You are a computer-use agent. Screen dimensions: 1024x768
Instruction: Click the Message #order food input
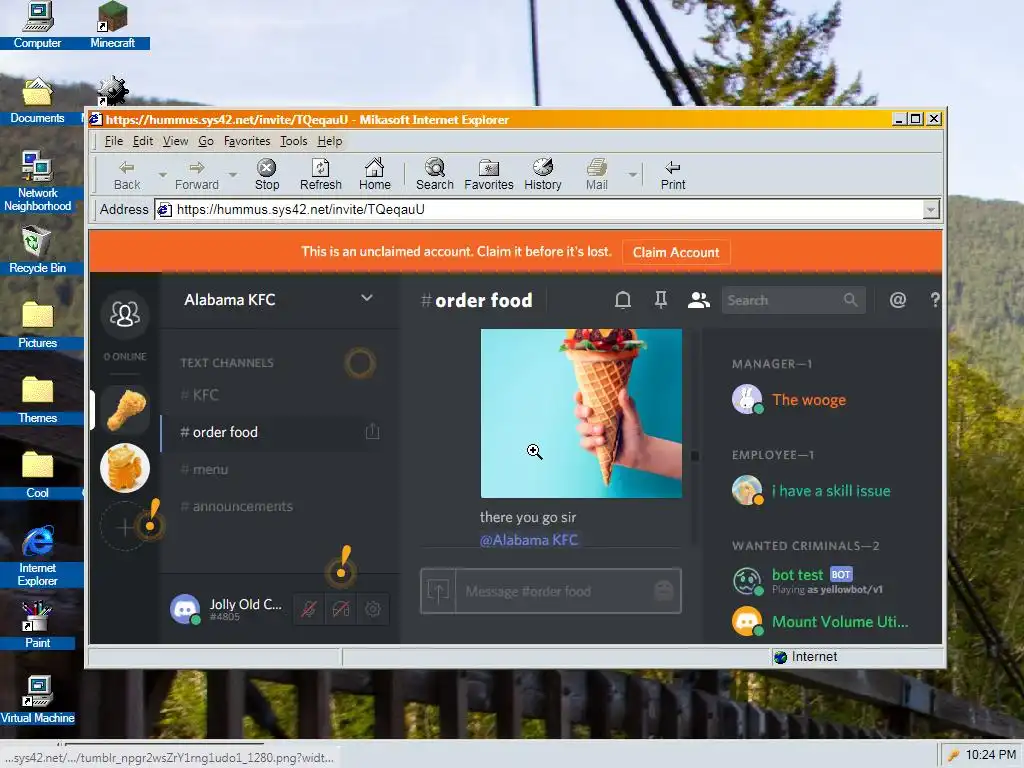[x=555, y=591]
